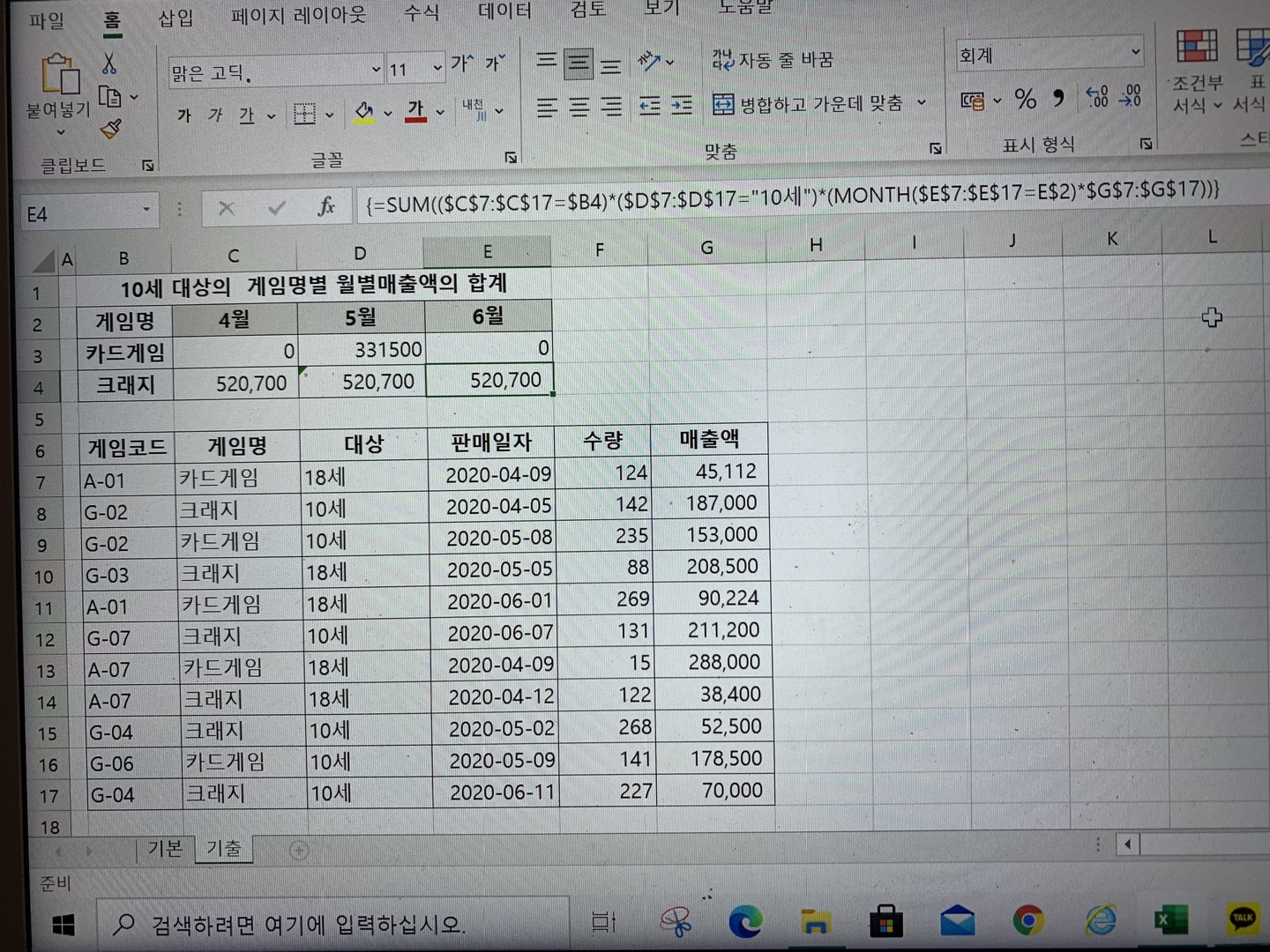Apply the yellow fill color

coord(363,113)
